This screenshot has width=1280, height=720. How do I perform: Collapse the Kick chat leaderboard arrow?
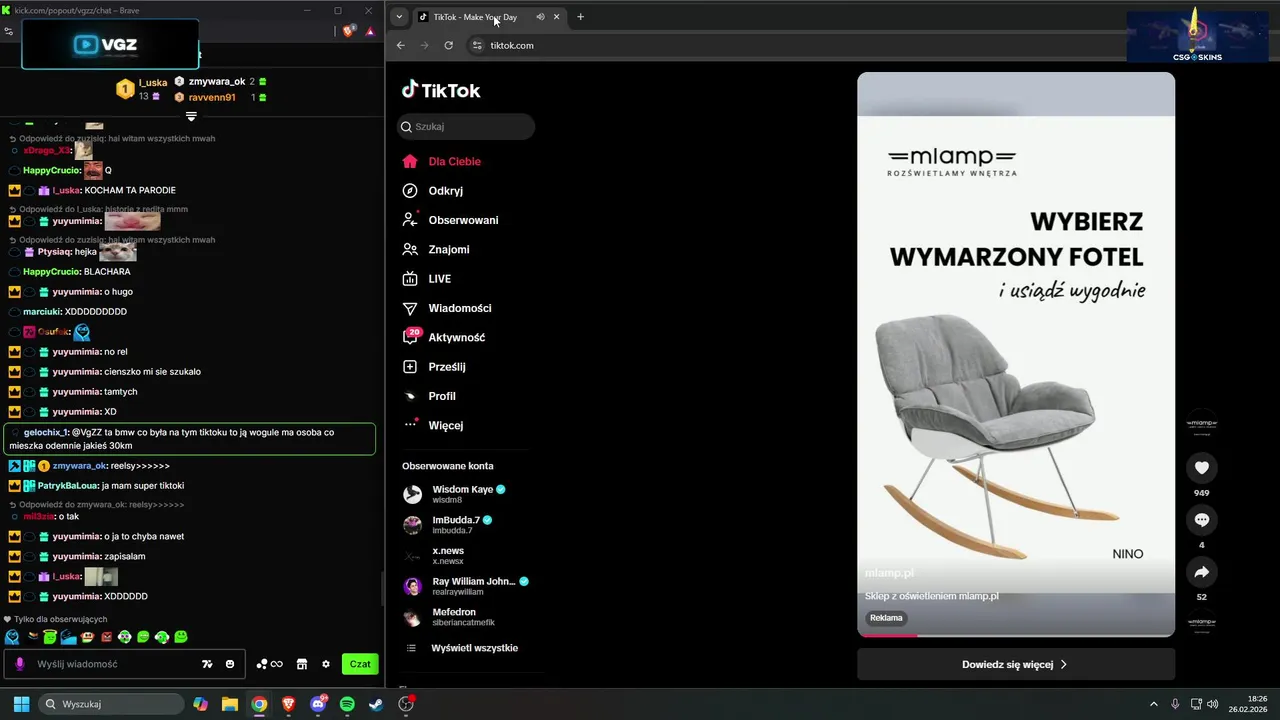click(x=191, y=116)
